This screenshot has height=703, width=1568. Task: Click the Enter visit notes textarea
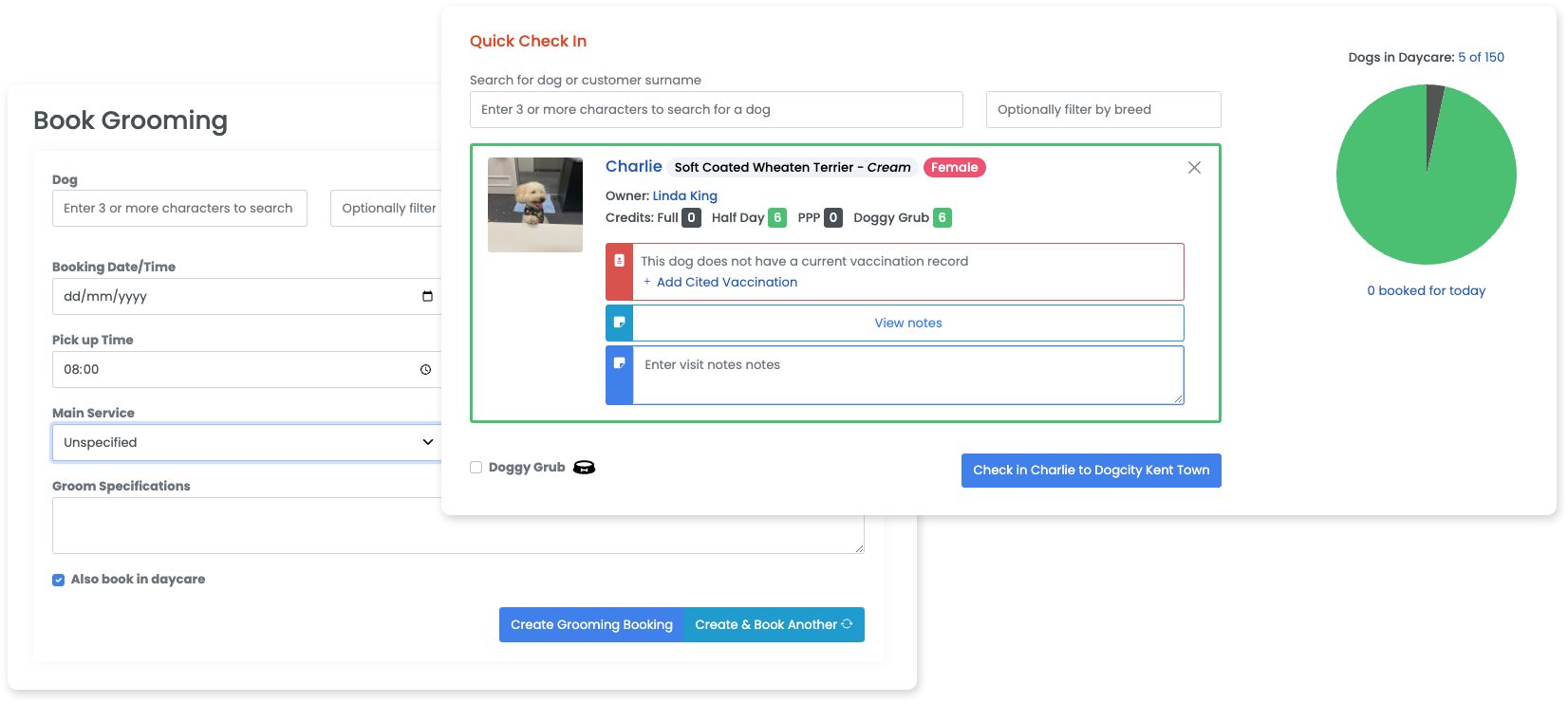tap(908, 375)
